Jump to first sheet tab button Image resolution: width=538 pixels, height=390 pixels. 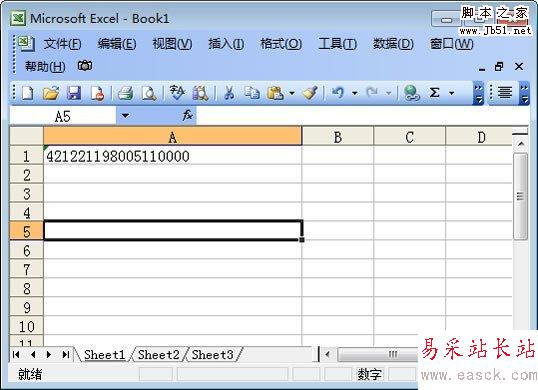point(16,354)
